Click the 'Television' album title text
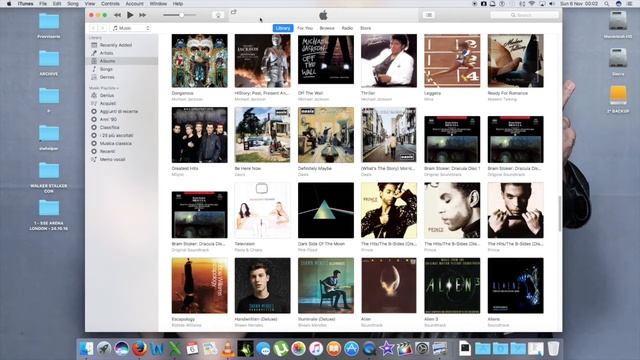 [244, 244]
